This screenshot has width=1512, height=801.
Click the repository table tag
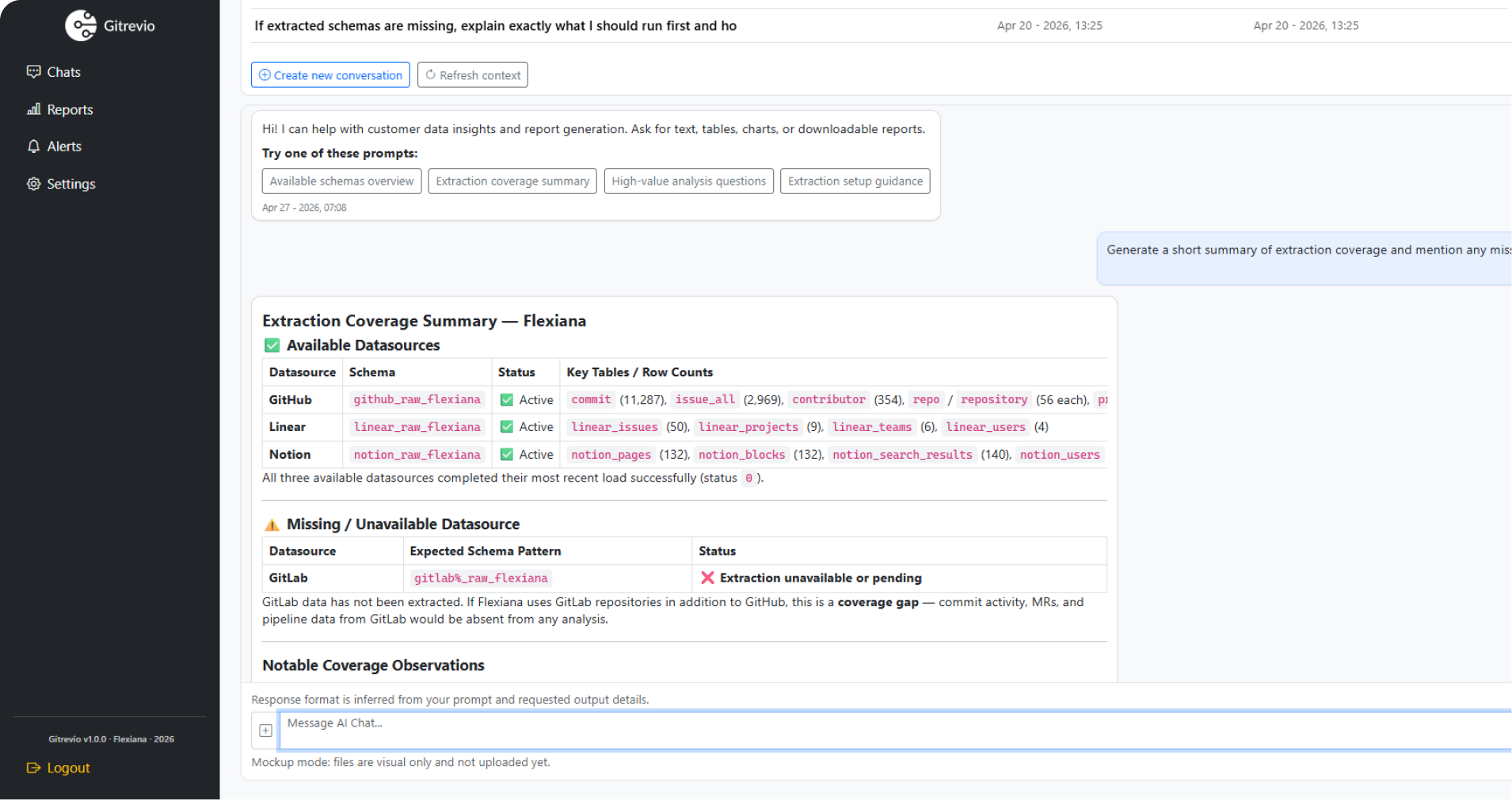994,400
